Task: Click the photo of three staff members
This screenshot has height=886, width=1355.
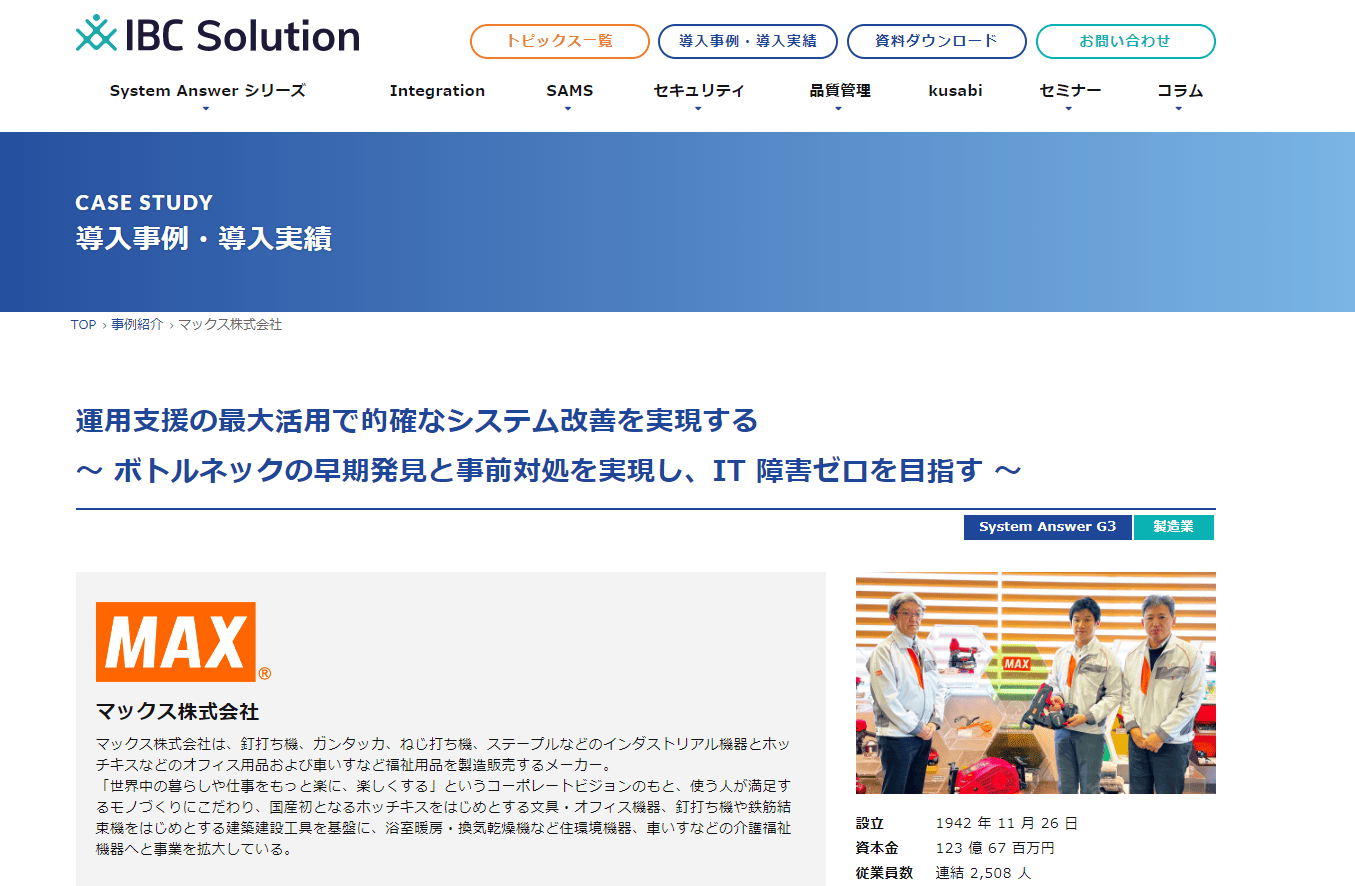Action: pyautogui.click(x=1035, y=683)
